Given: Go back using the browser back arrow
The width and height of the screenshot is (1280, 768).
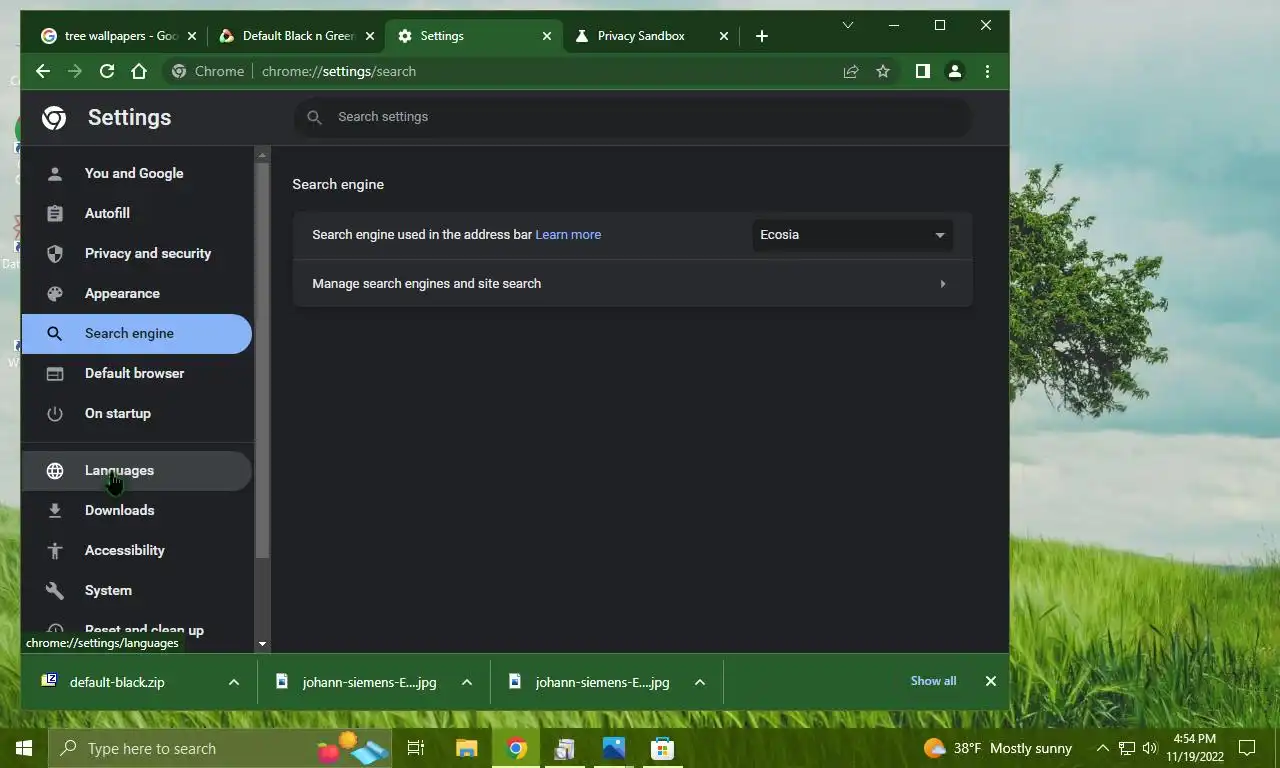Looking at the screenshot, I should (x=42, y=71).
